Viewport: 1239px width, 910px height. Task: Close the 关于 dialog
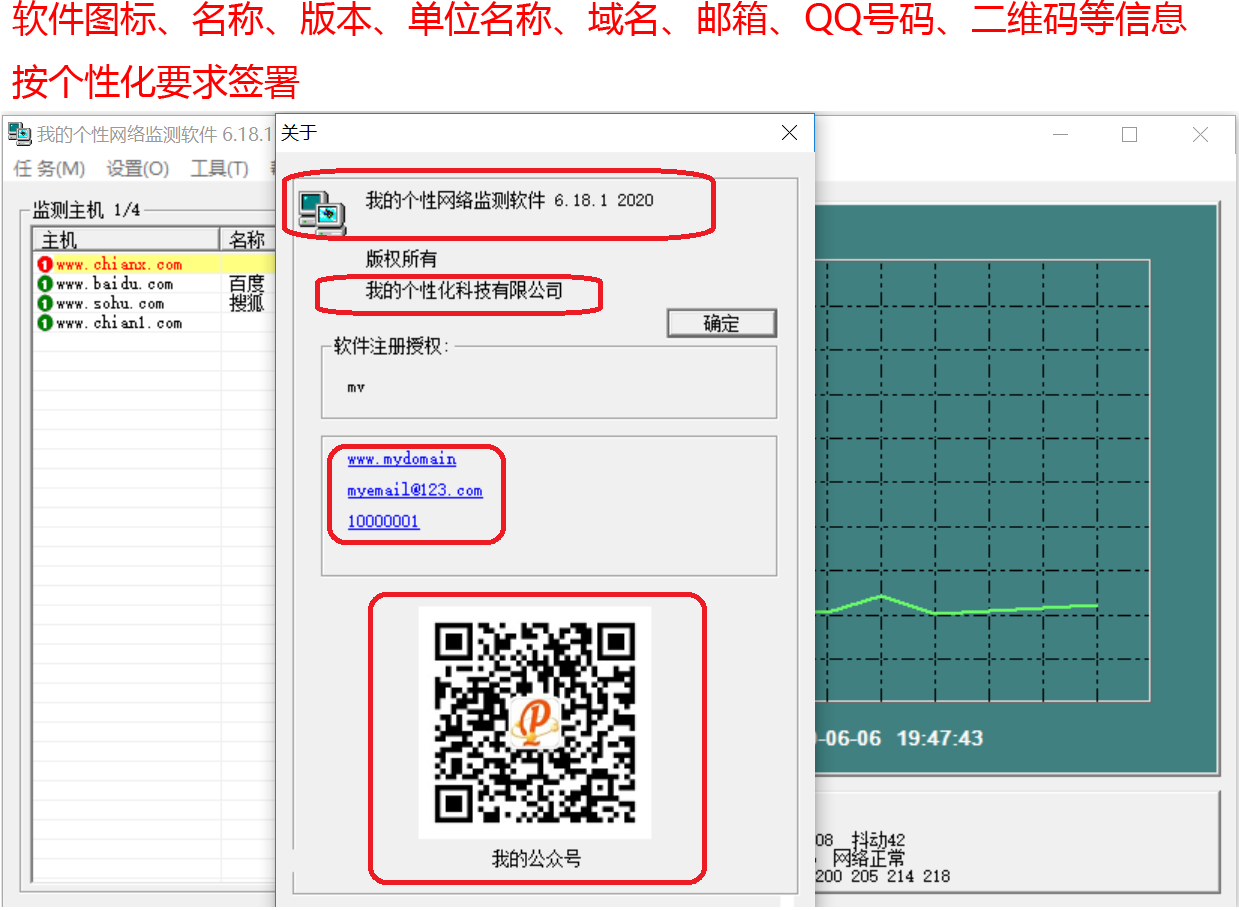coord(789,133)
